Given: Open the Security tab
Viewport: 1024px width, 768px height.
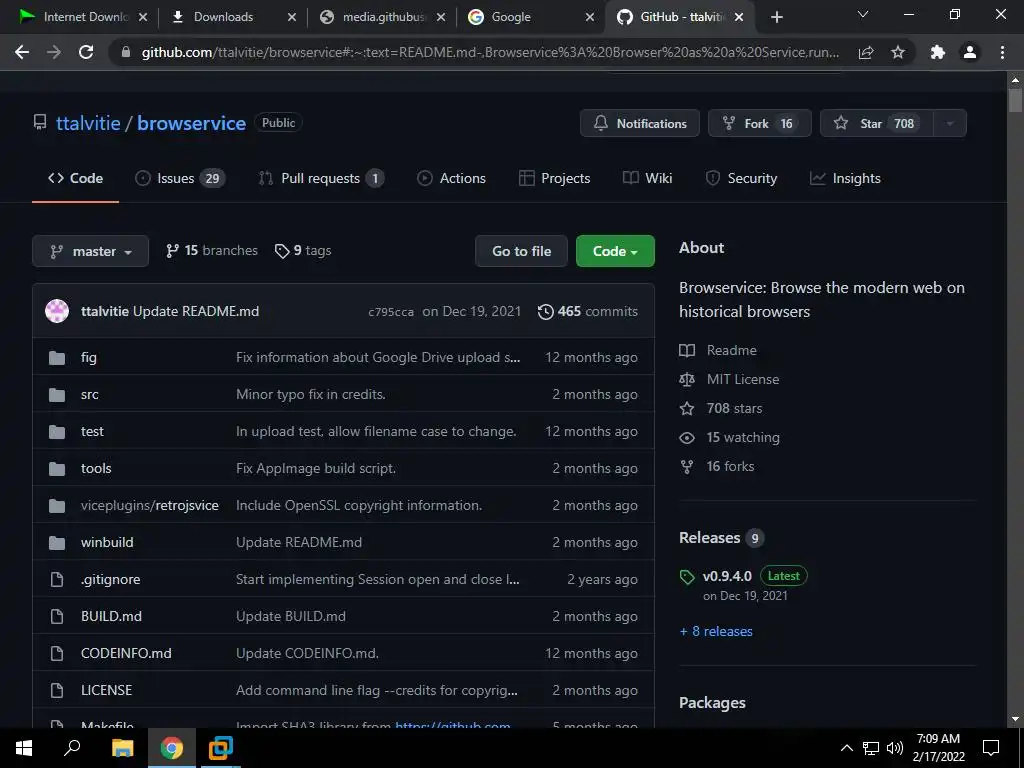Looking at the screenshot, I should coord(741,178).
